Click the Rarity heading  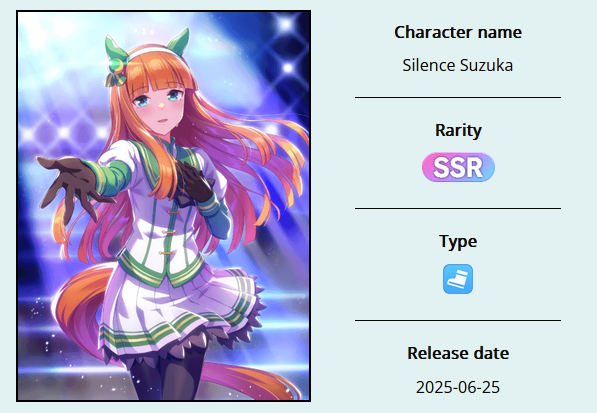coord(458,131)
